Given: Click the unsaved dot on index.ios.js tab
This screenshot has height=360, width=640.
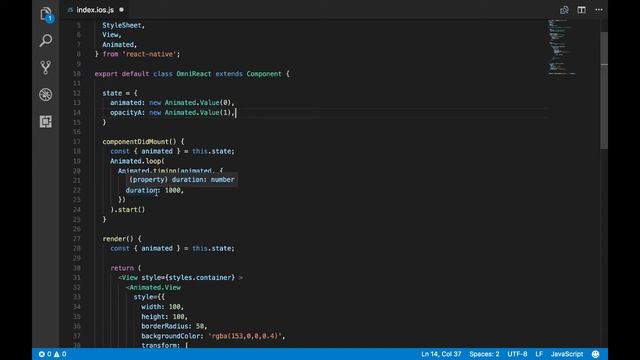Looking at the screenshot, I should (121, 9).
